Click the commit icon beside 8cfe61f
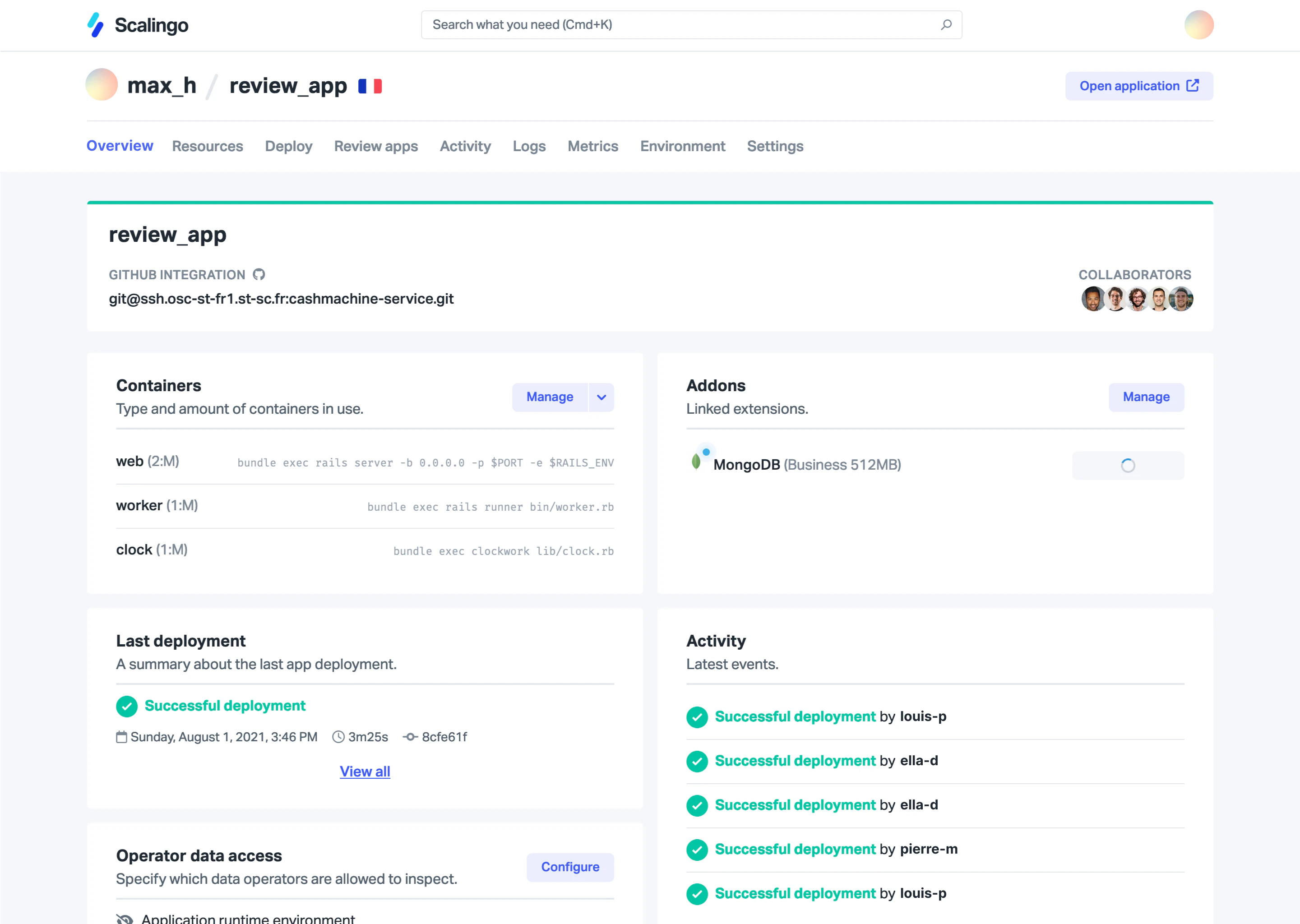Image resolution: width=1300 pixels, height=924 pixels. 410,736
